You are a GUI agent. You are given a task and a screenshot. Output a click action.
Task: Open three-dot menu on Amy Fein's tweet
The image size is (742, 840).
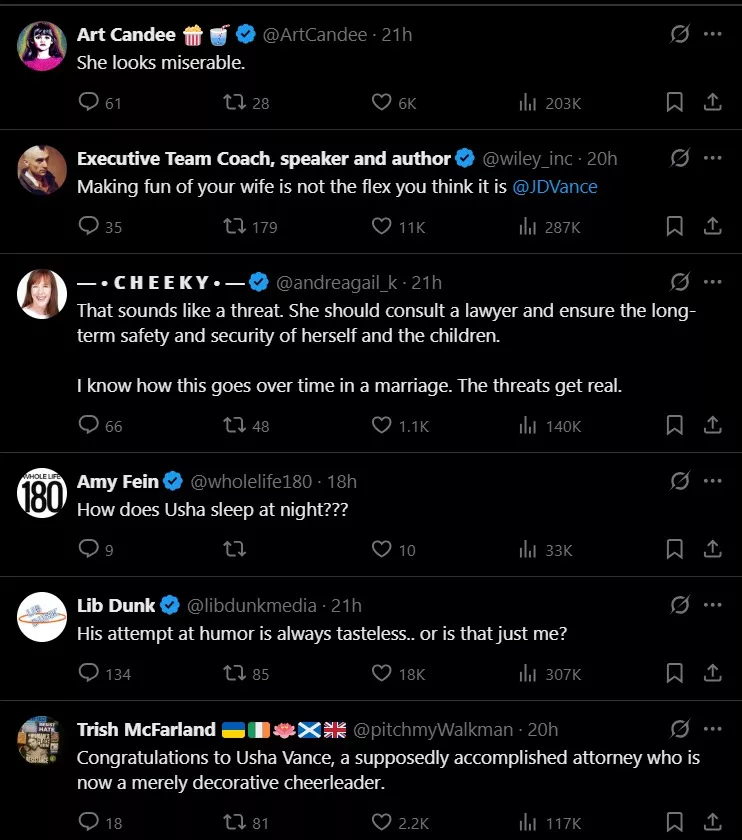[712, 481]
